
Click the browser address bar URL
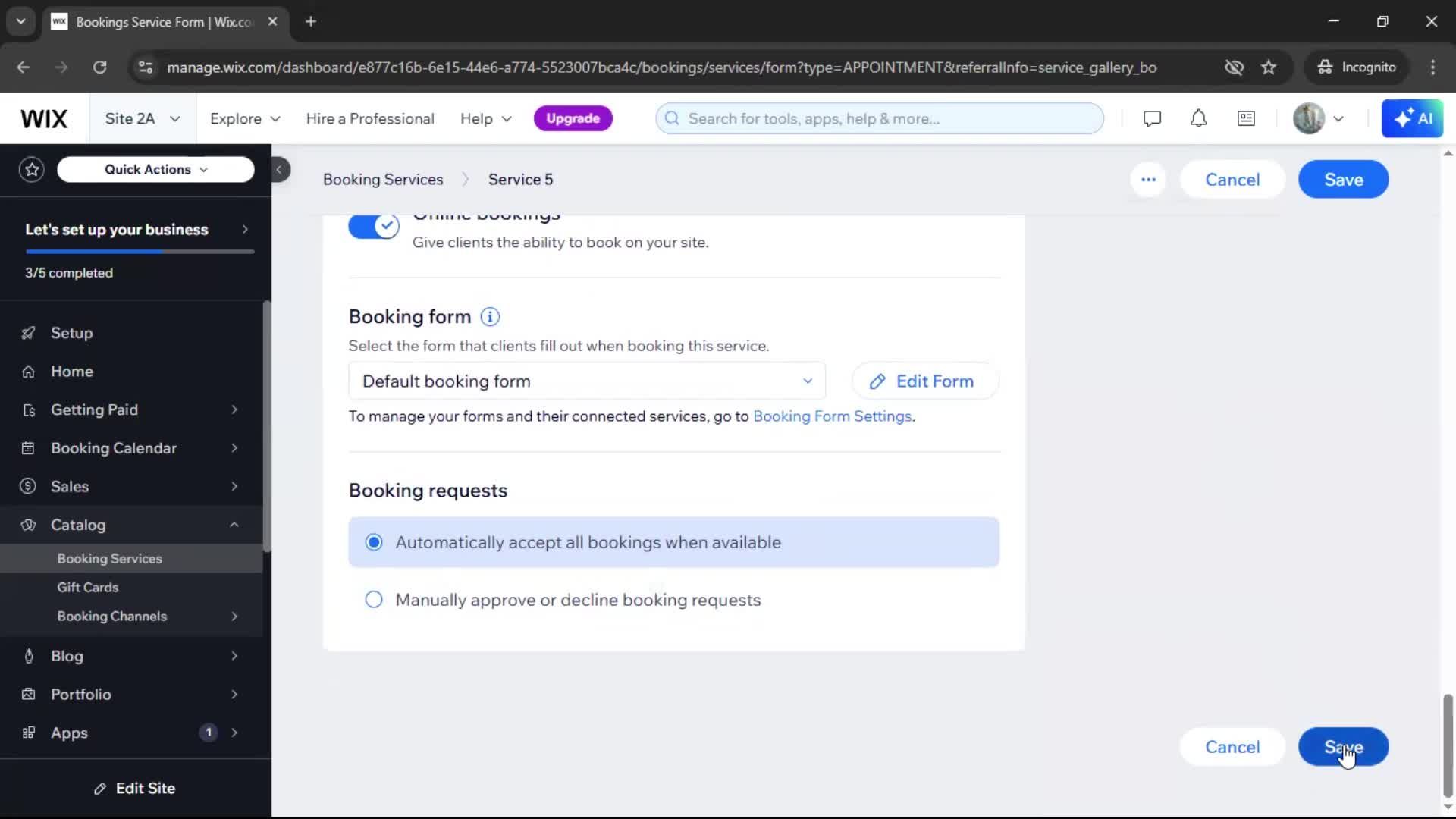click(x=661, y=67)
